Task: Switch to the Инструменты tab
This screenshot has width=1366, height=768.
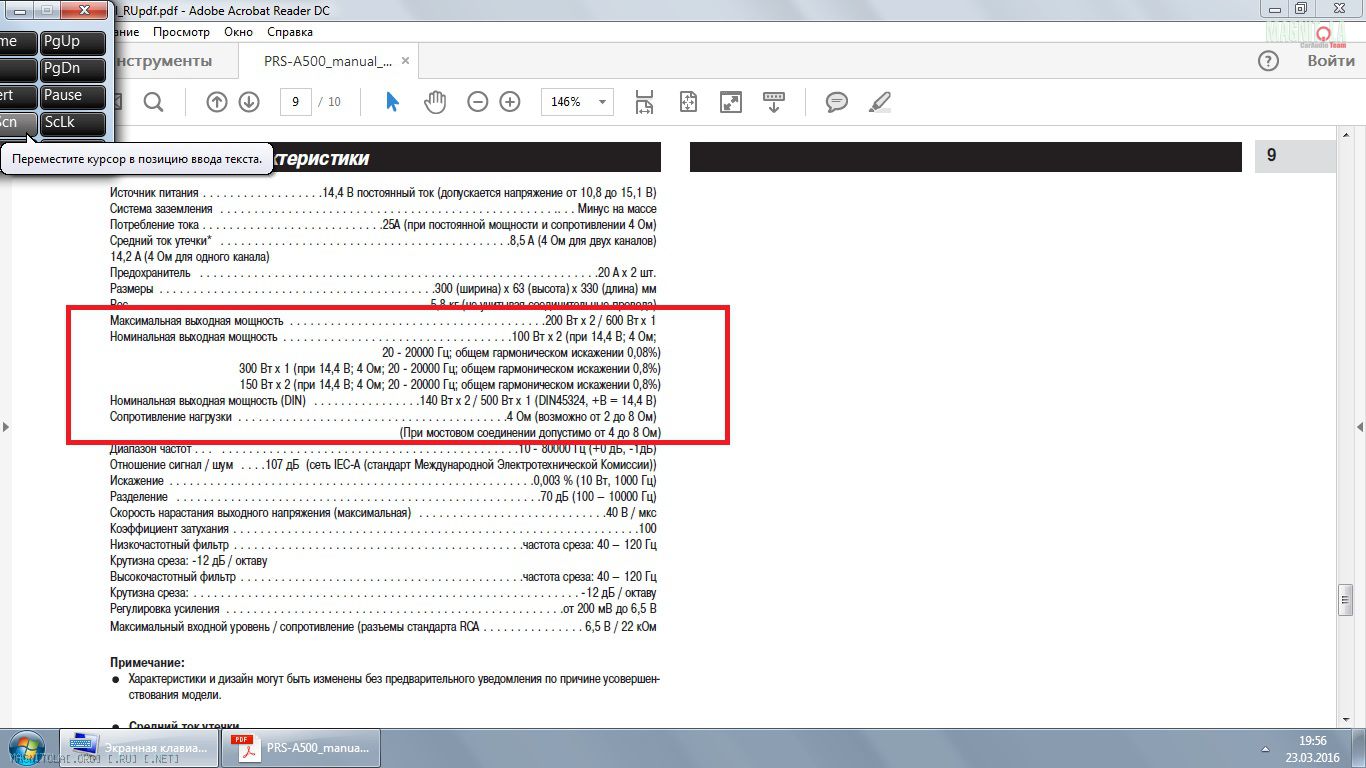Action: pyautogui.click(x=165, y=61)
